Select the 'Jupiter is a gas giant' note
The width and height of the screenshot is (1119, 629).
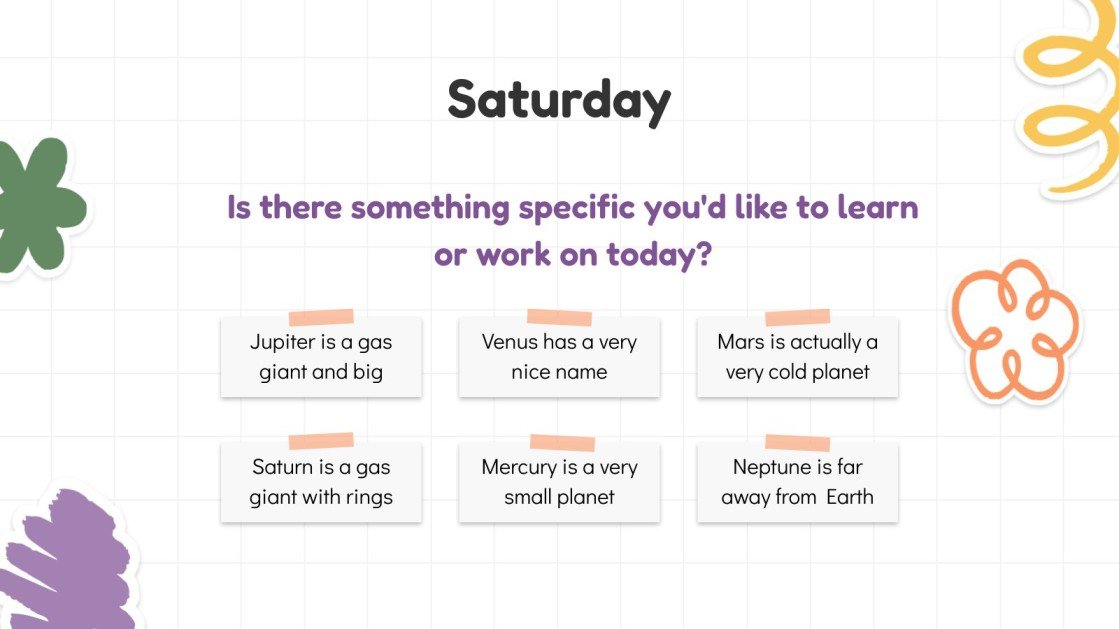(x=321, y=357)
